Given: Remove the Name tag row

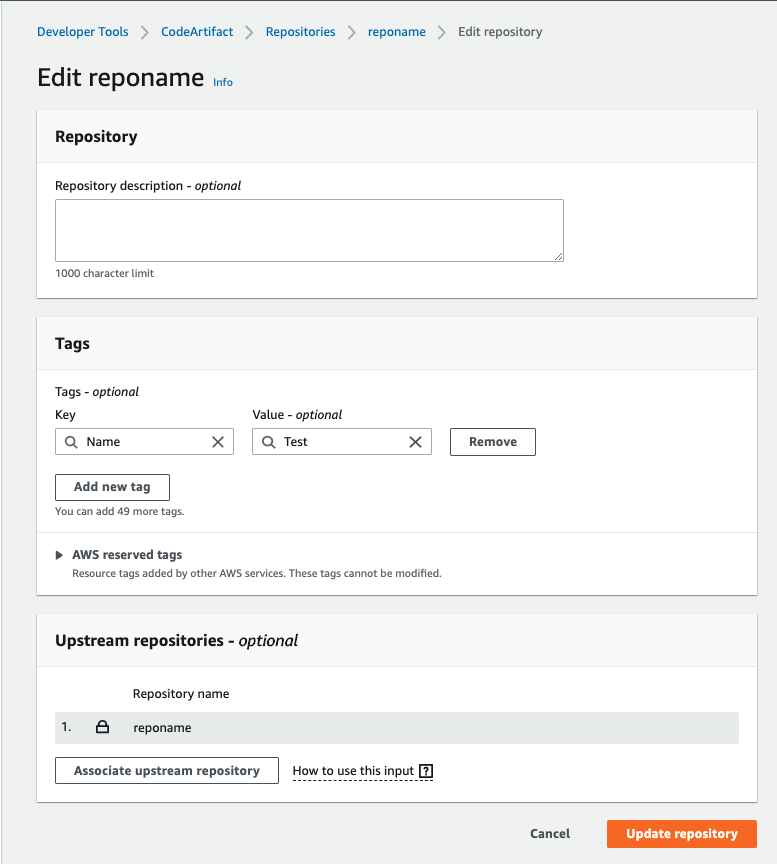Looking at the screenshot, I should (x=492, y=441).
